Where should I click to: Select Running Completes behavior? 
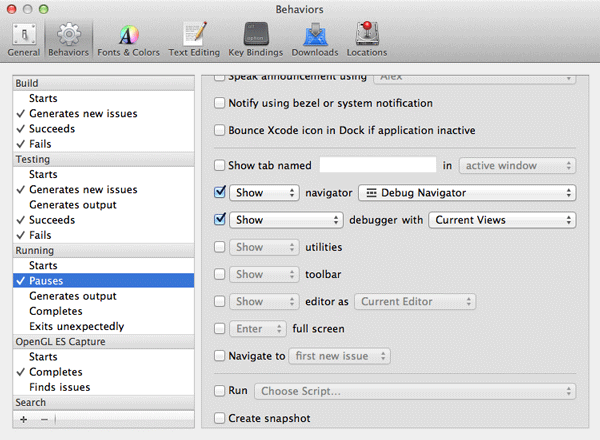click(103, 311)
